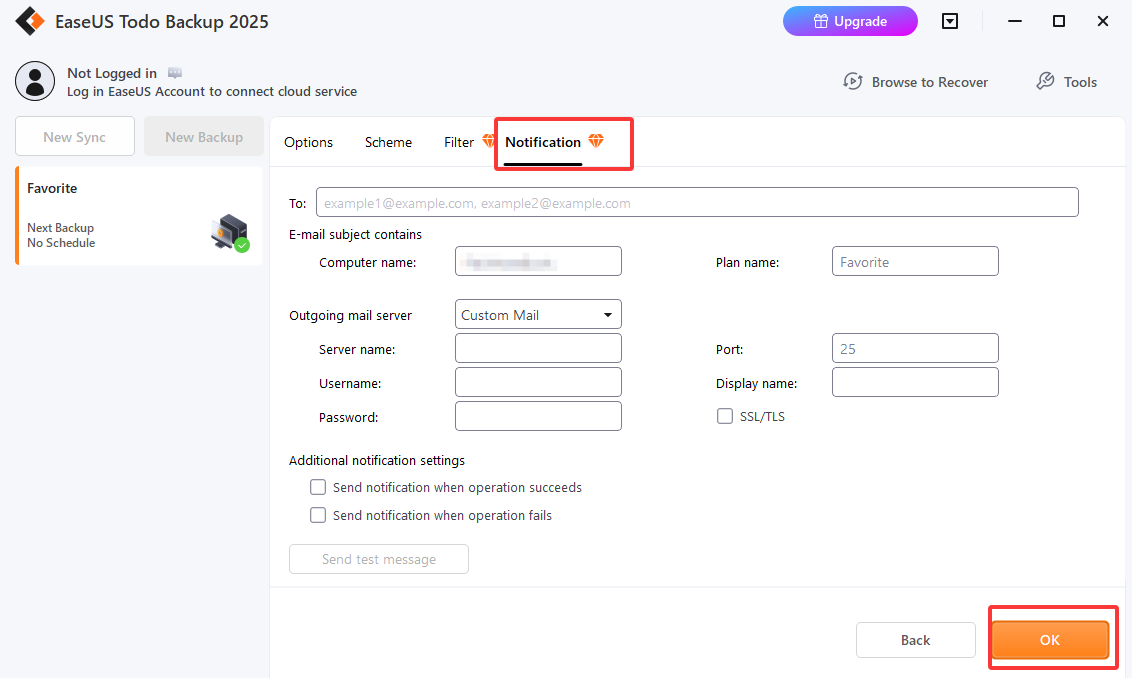Open the title bar dropdown menu icon

click(x=950, y=21)
